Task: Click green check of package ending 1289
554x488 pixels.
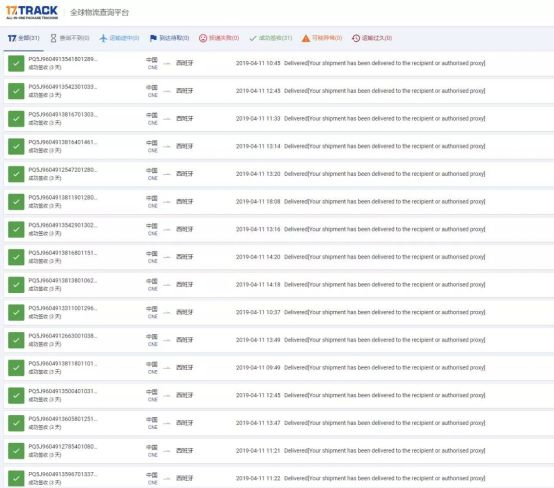Action: [16, 64]
